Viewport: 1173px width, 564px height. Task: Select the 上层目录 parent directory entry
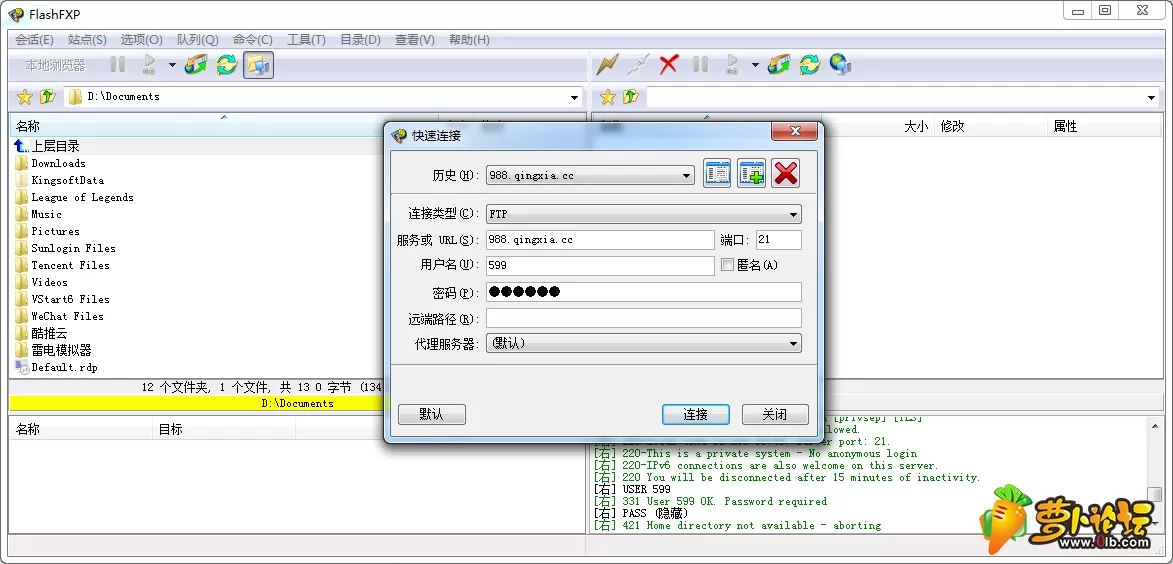click(x=55, y=147)
